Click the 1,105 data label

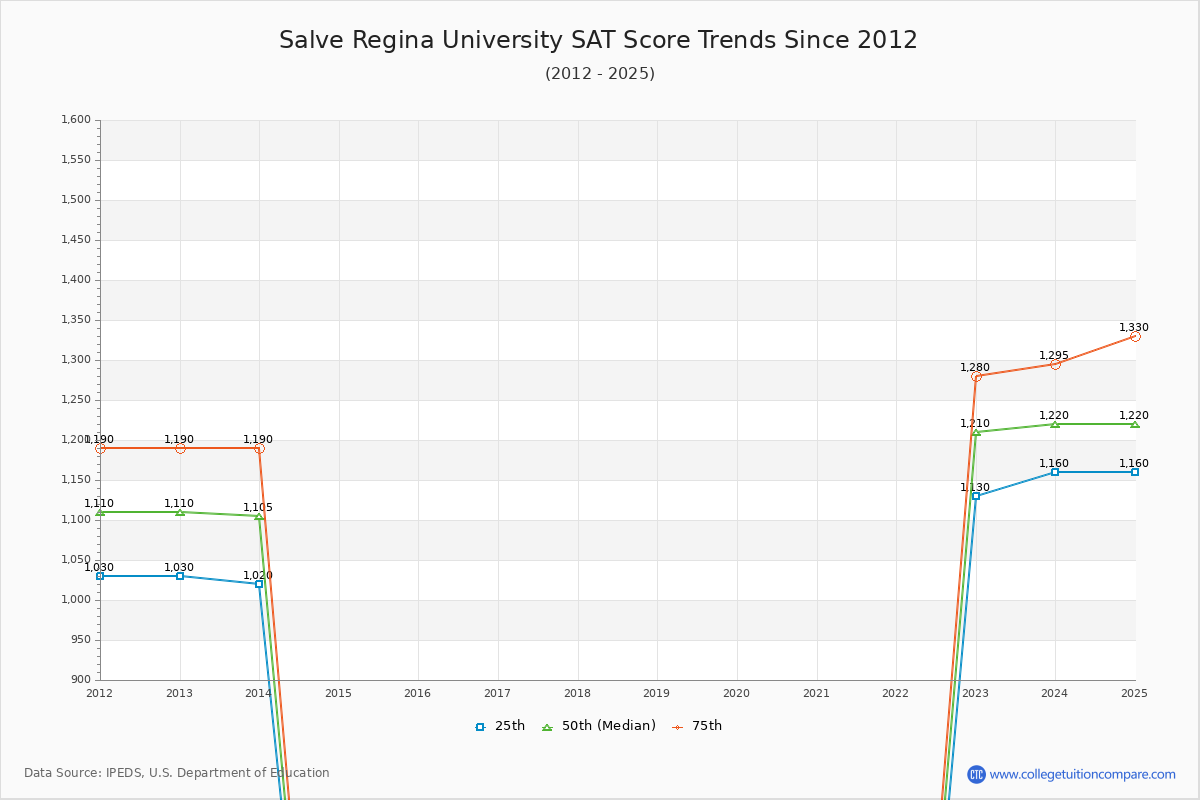(x=258, y=508)
